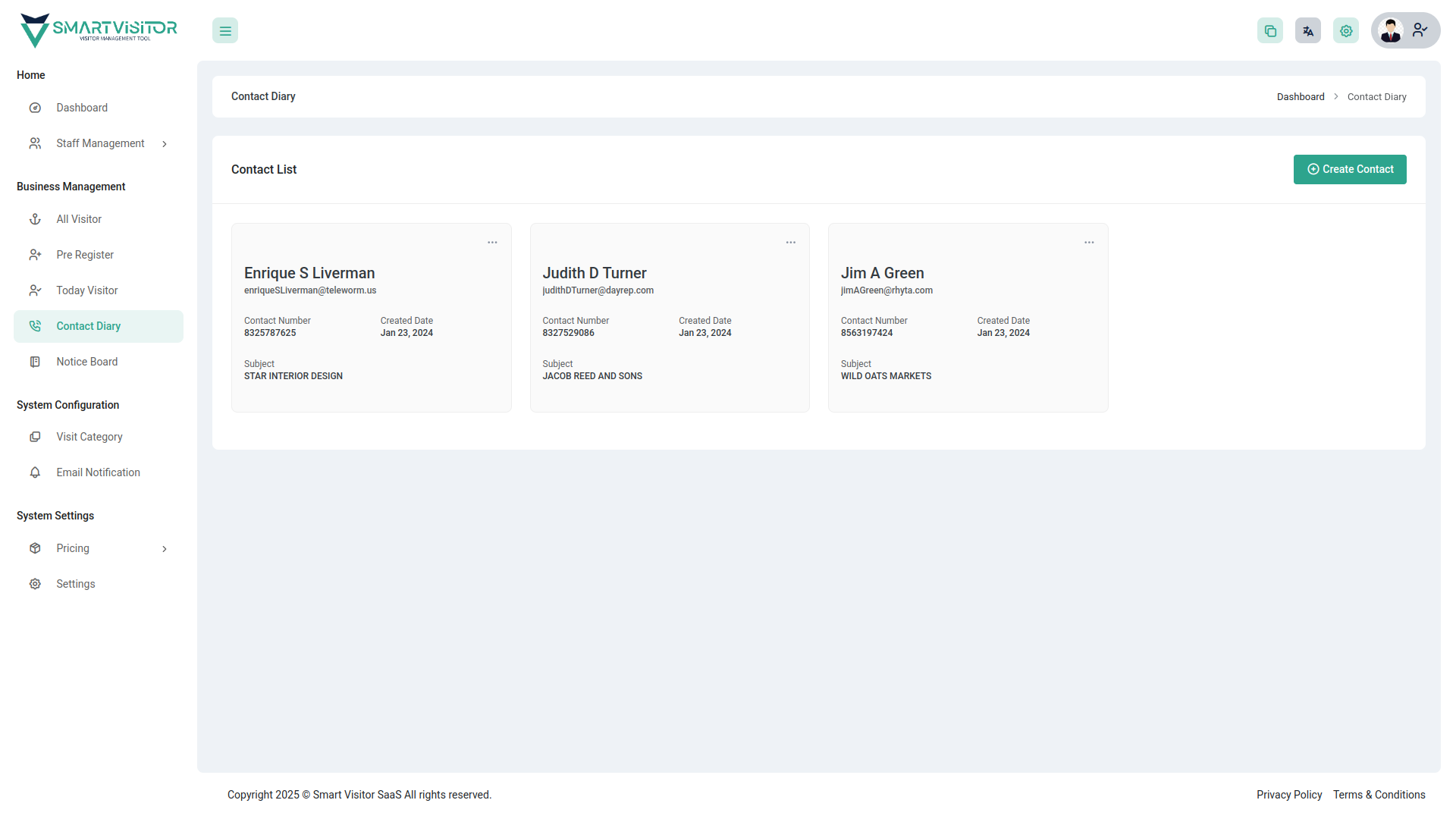This screenshot has width=1456, height=819.
Task: Select the Contact Diary phone icon
Action: (x=35, y=326)
